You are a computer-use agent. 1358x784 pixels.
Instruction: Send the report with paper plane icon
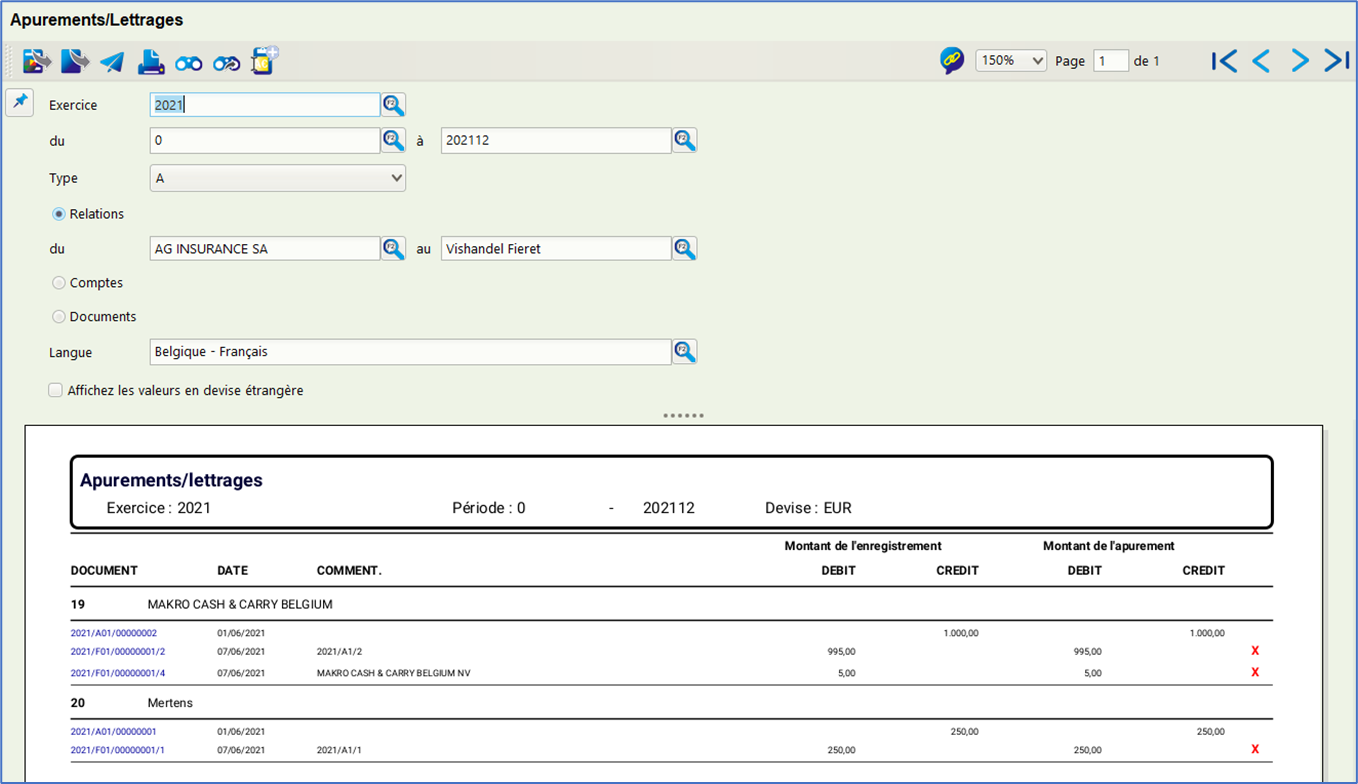[112, 62]
